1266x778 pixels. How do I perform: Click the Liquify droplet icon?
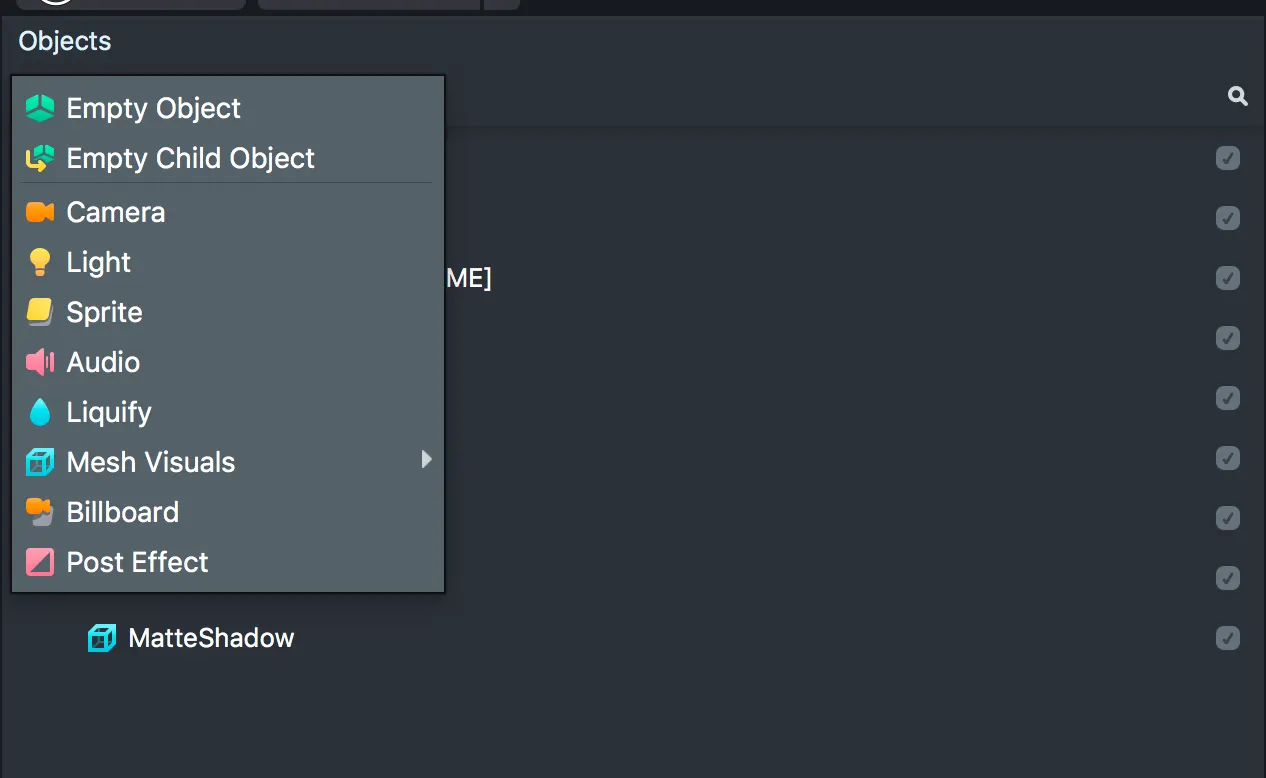(41, 411)
